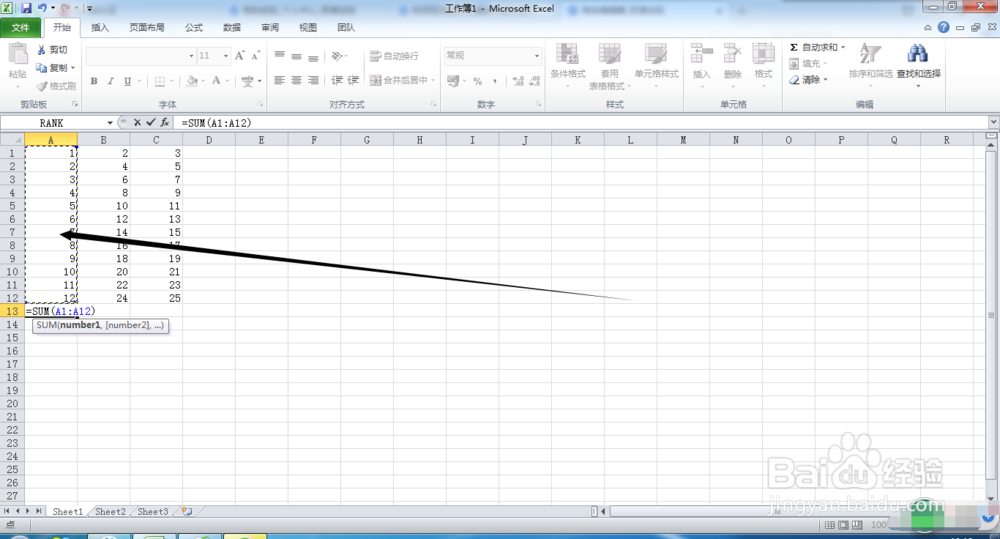Switch to the Sheet2 worksheet tab
This screenshot has width=1000, height=539.
point(110,512)
